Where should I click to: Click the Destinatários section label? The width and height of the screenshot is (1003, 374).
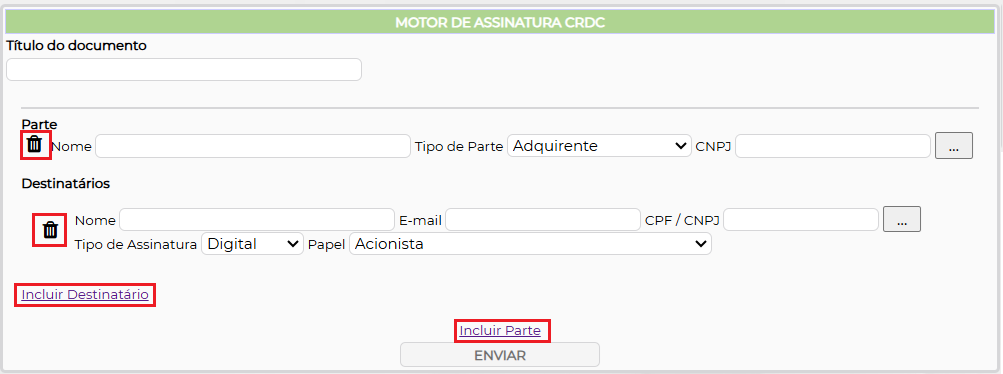click(x=66, y=183)
